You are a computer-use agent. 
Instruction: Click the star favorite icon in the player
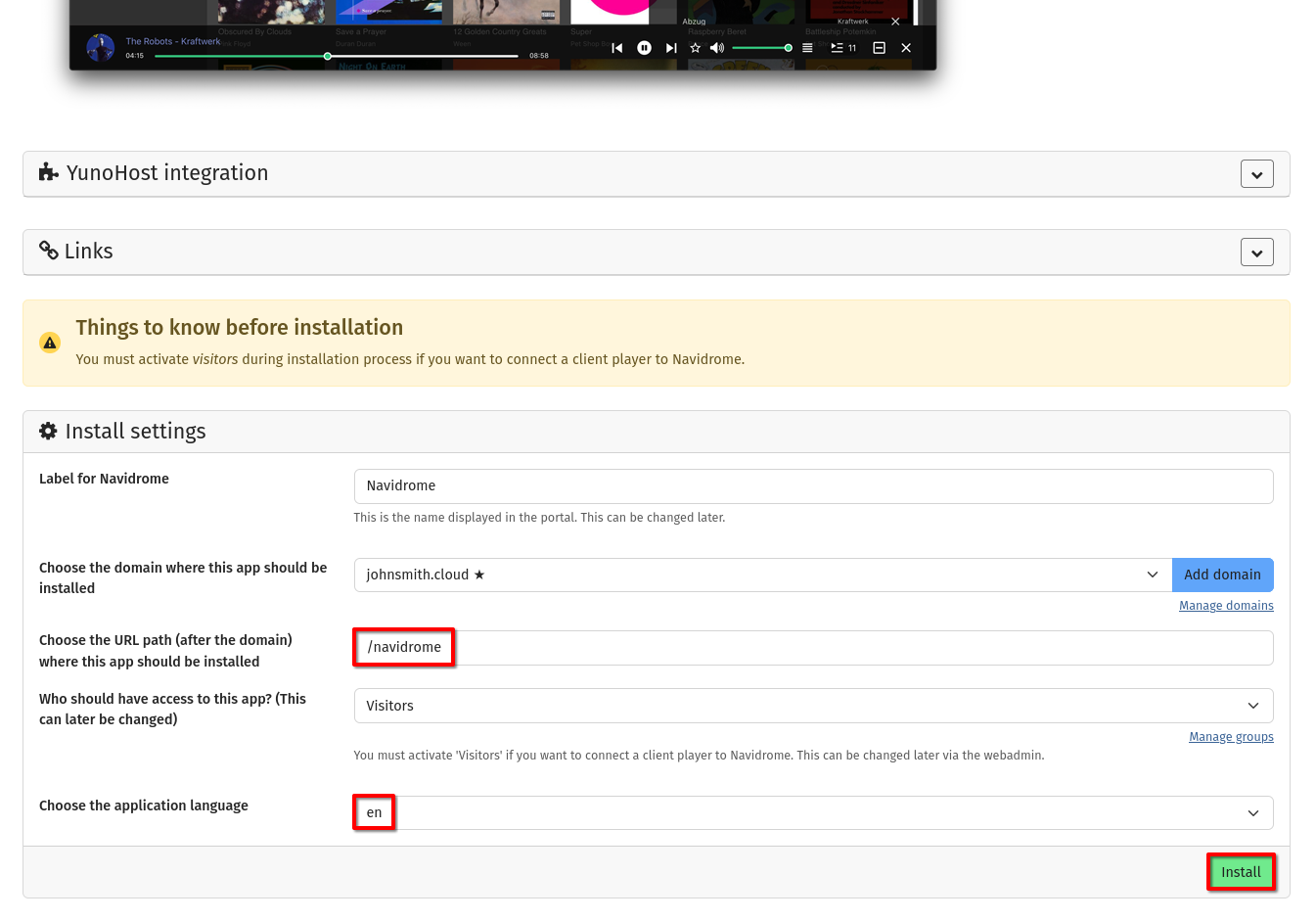(x=695, y=48)
